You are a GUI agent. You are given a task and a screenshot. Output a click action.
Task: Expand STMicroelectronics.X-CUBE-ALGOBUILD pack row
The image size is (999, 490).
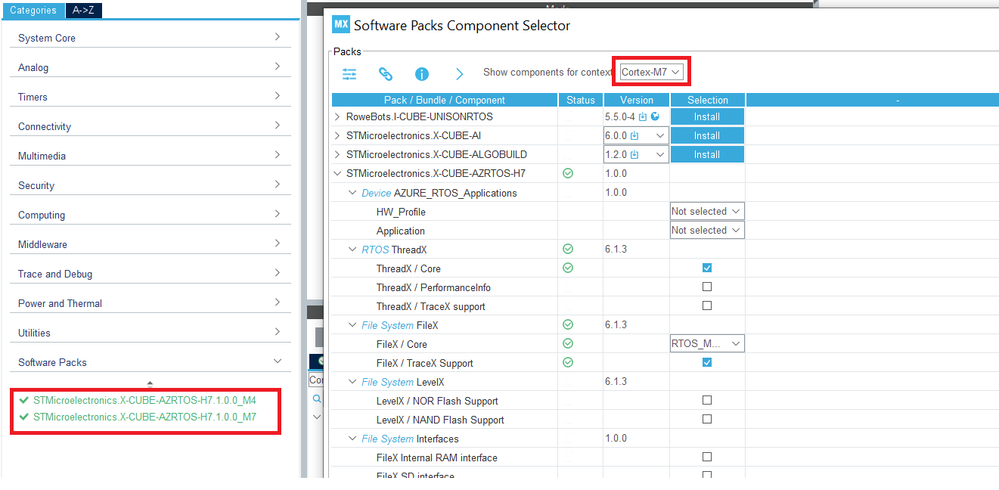[x=338, y=155]
